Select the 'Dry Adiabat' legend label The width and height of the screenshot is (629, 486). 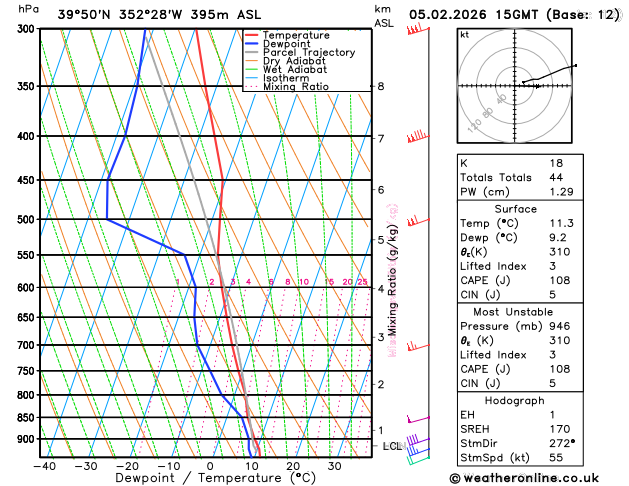point(294,61)
